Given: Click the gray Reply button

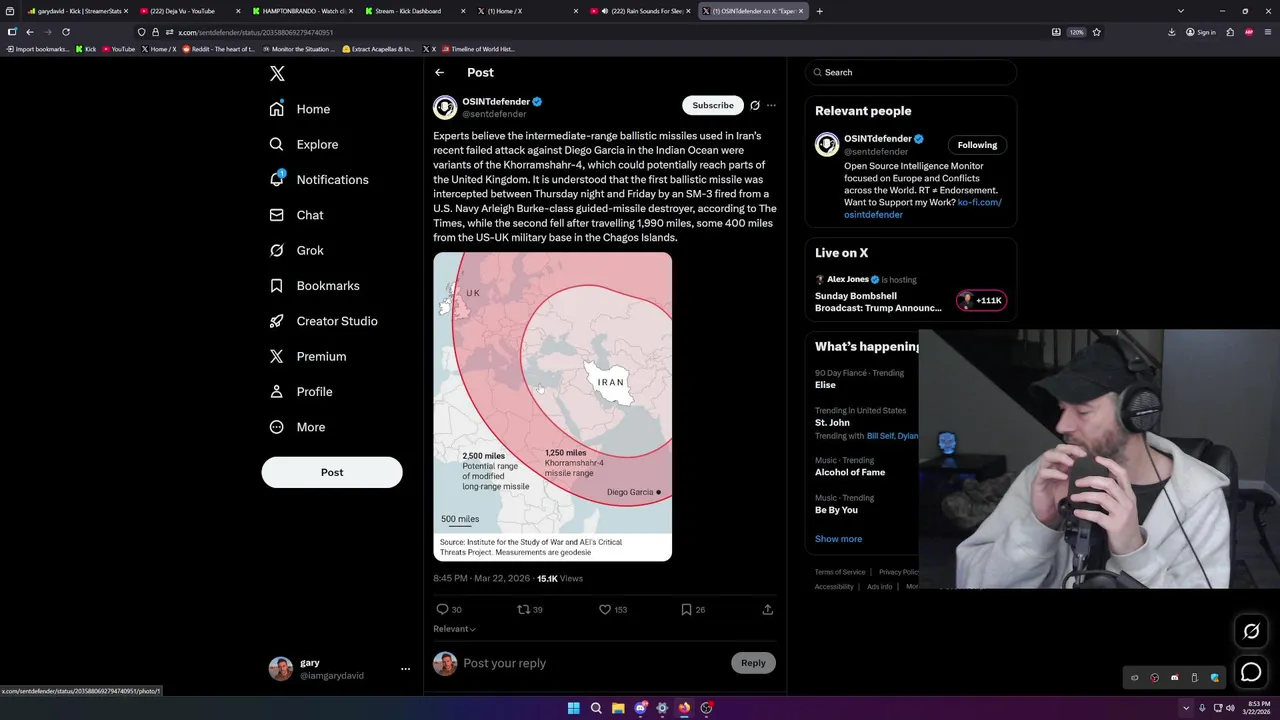Looking at the screenshot, I should point(753,663).
